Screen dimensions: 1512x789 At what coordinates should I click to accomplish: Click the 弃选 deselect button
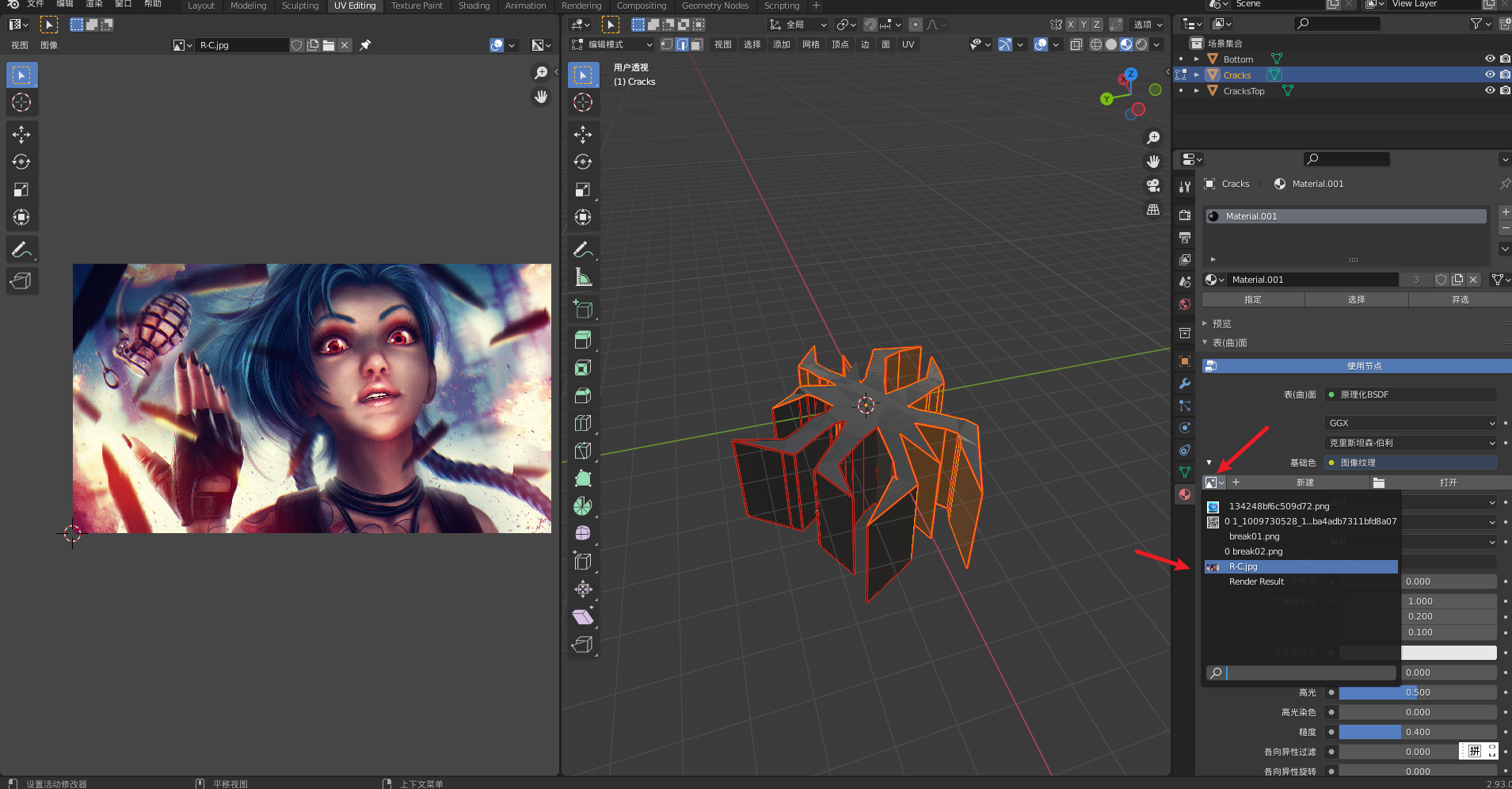(1460, 299)
